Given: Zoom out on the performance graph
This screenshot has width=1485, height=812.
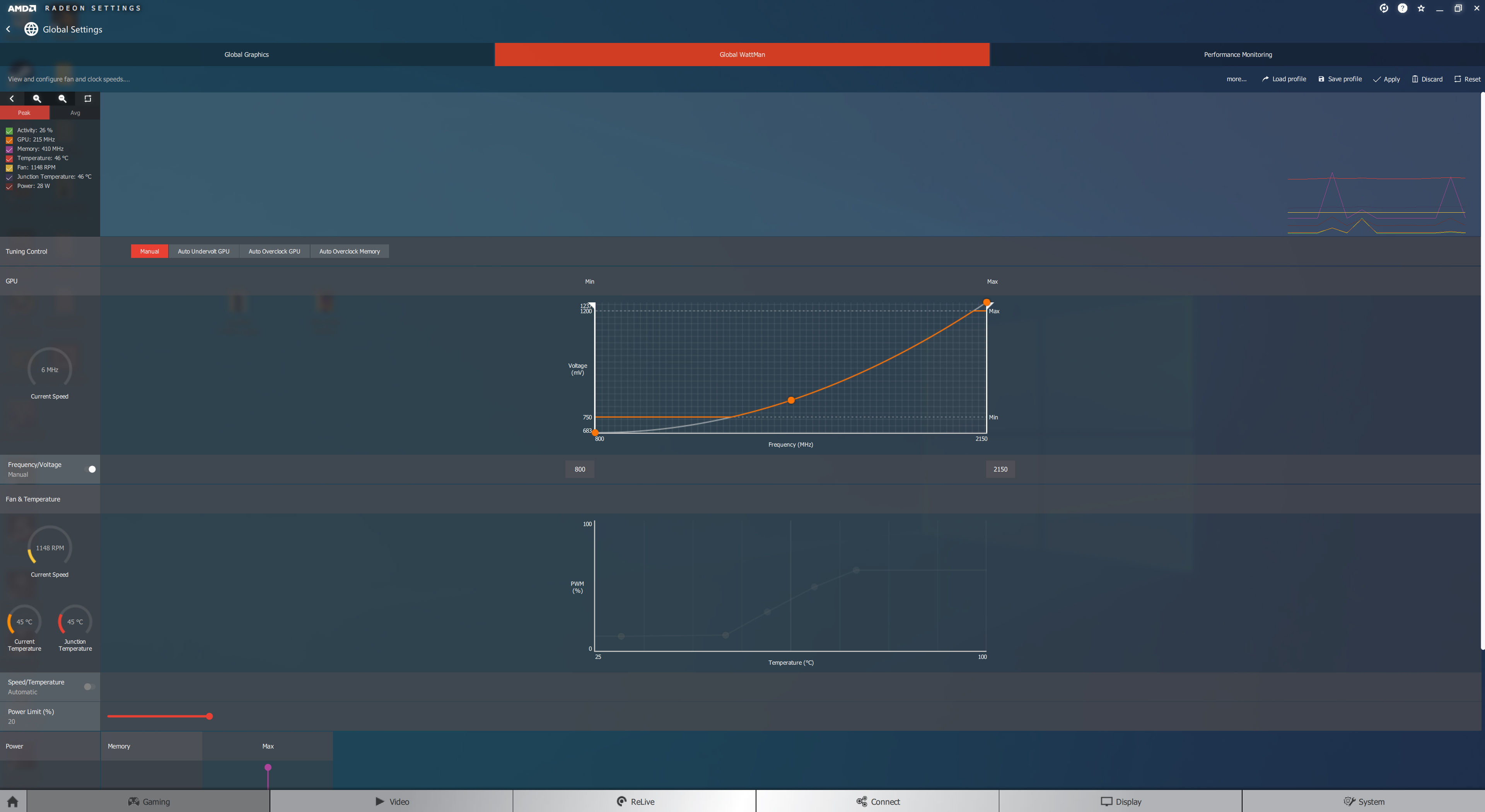Looking at the screenshot, I should point(62,99).
